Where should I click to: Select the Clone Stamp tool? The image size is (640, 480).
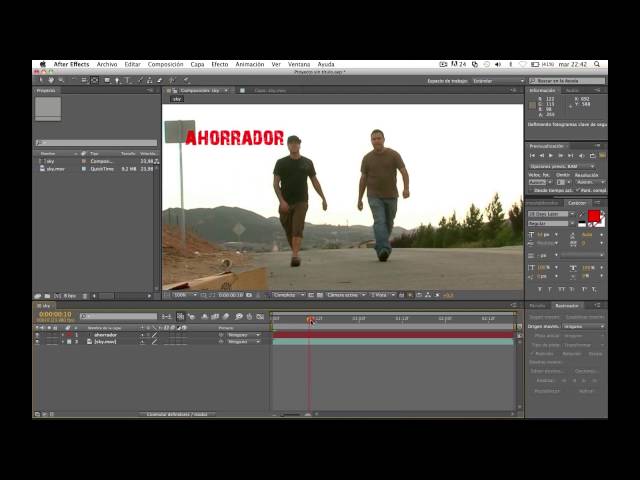(150, 80)
